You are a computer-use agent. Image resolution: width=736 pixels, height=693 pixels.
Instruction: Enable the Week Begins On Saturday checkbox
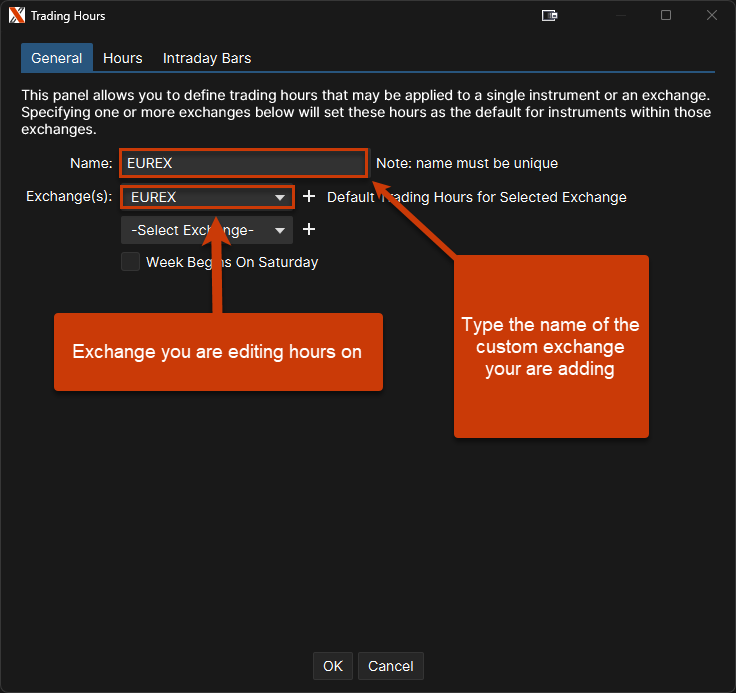click(x=130, y=262)
